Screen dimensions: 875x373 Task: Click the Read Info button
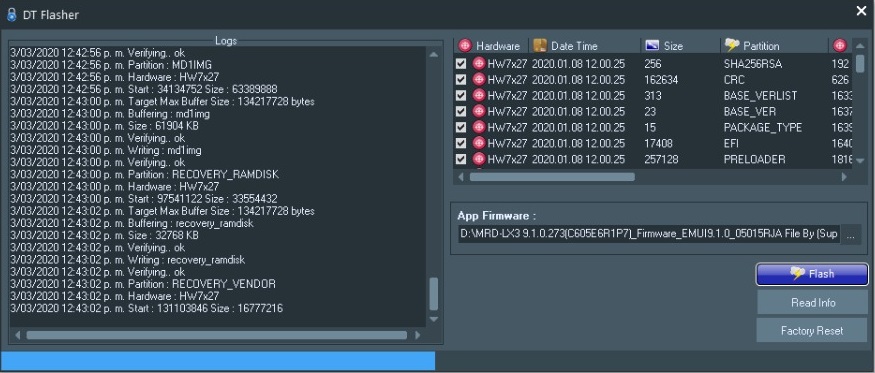tap(812, 303)
